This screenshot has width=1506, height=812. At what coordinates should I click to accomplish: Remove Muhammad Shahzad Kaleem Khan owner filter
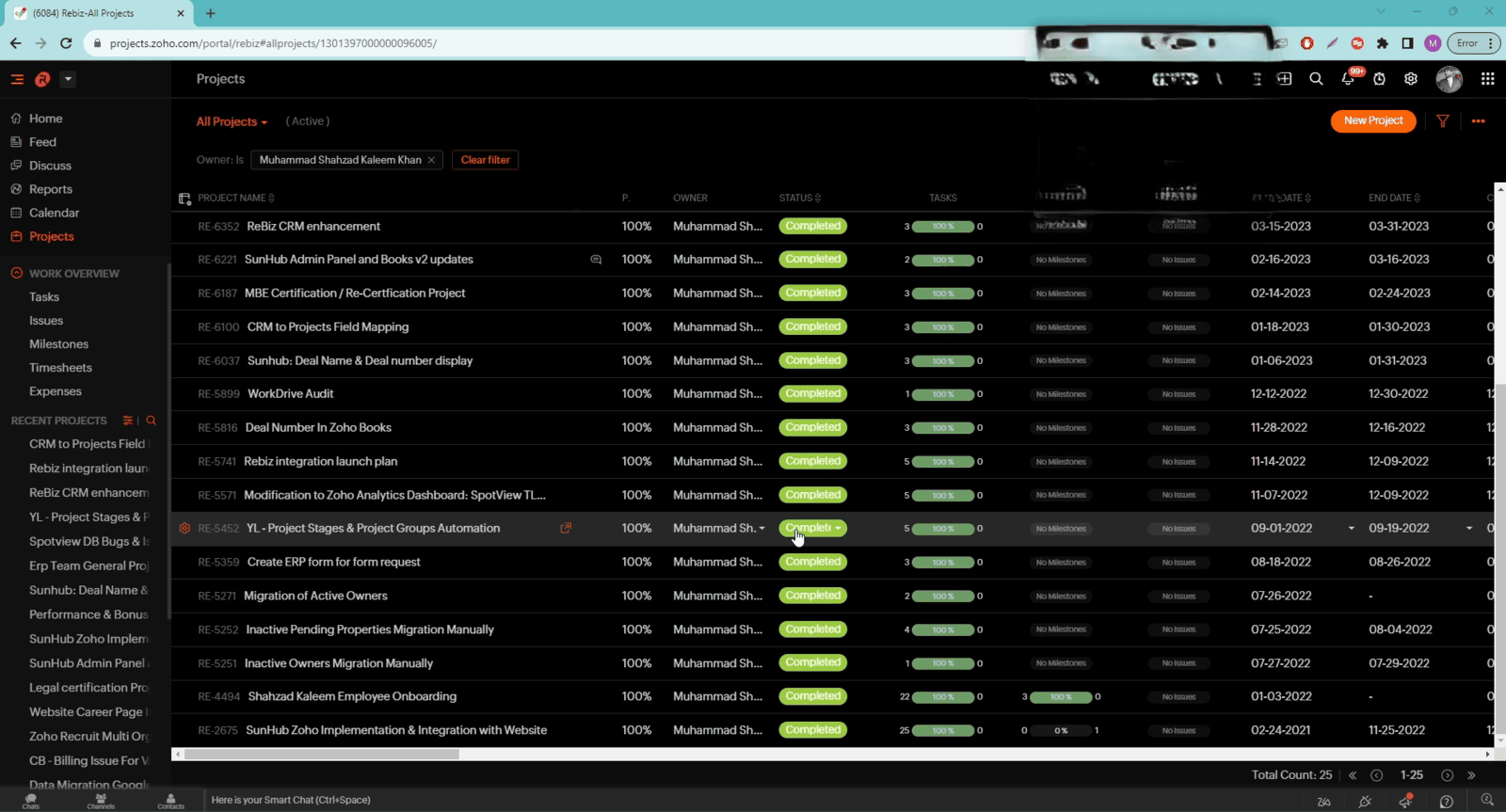(x=431, y=160)
